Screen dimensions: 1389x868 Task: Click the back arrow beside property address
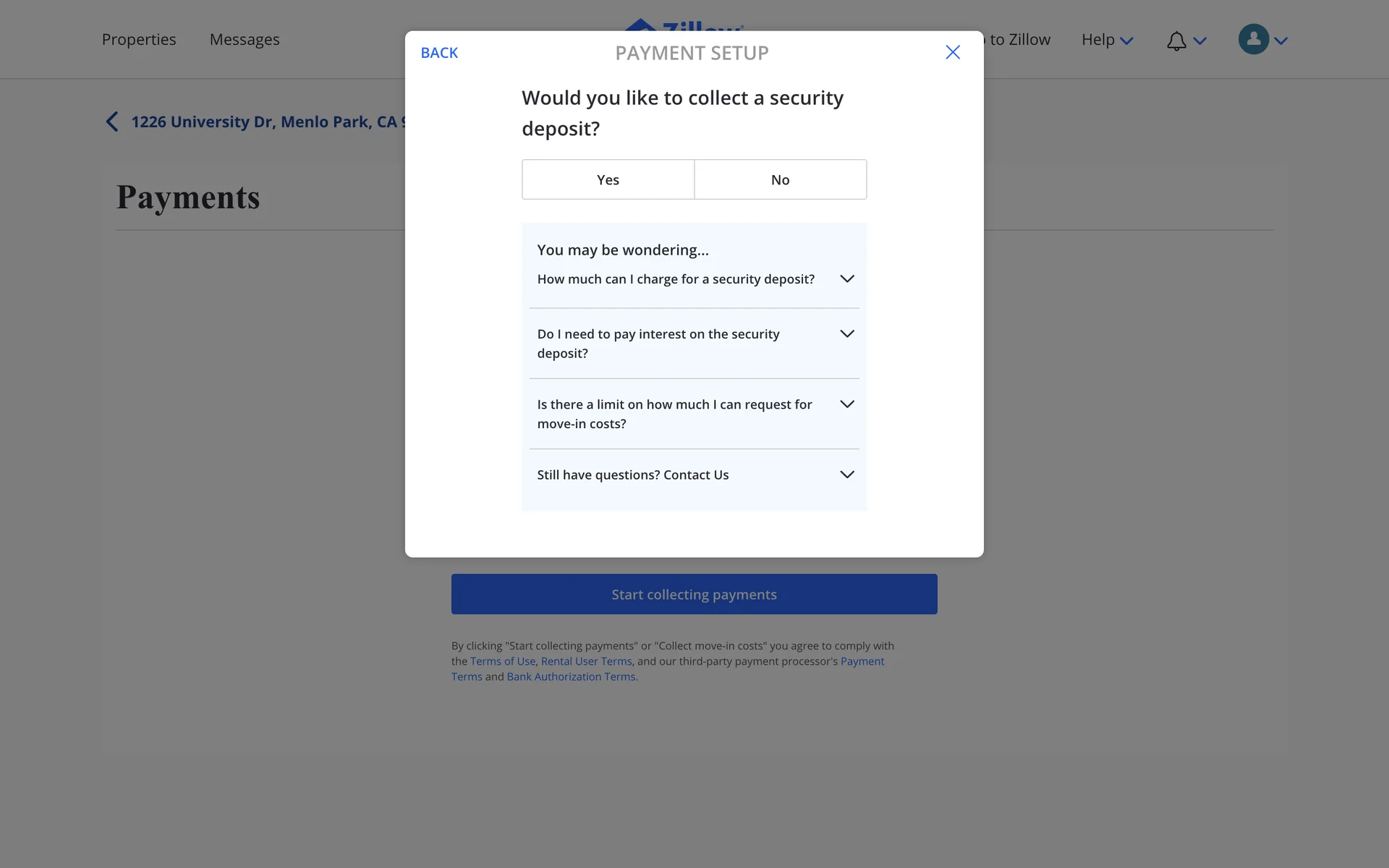point(112,122)
